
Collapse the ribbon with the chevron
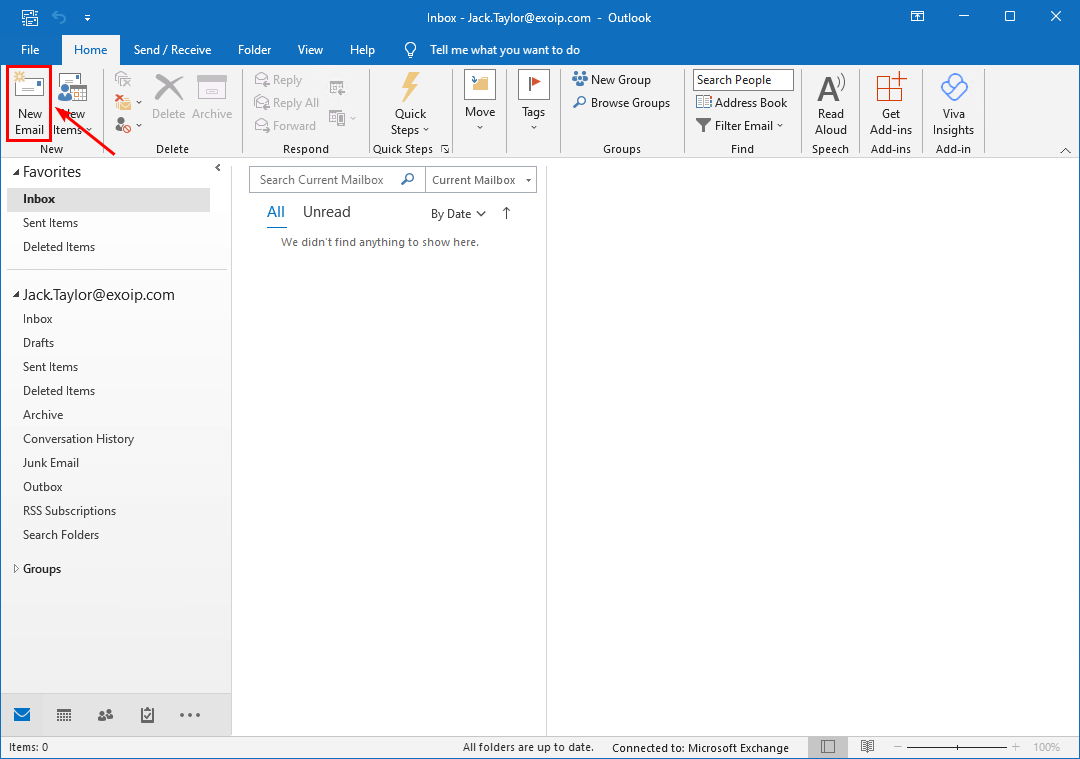point(1066,150)
